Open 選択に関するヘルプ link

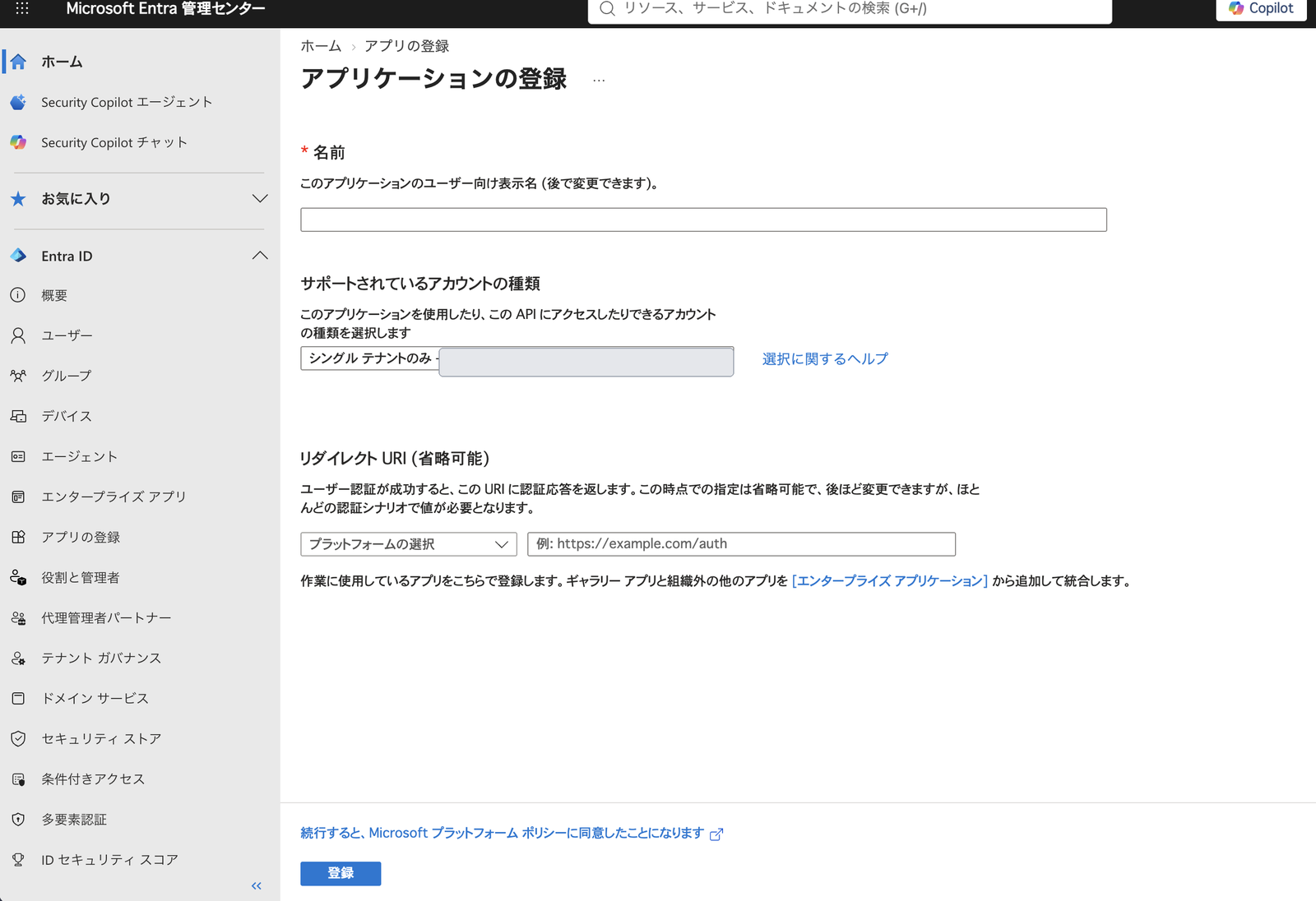(825, 359)
